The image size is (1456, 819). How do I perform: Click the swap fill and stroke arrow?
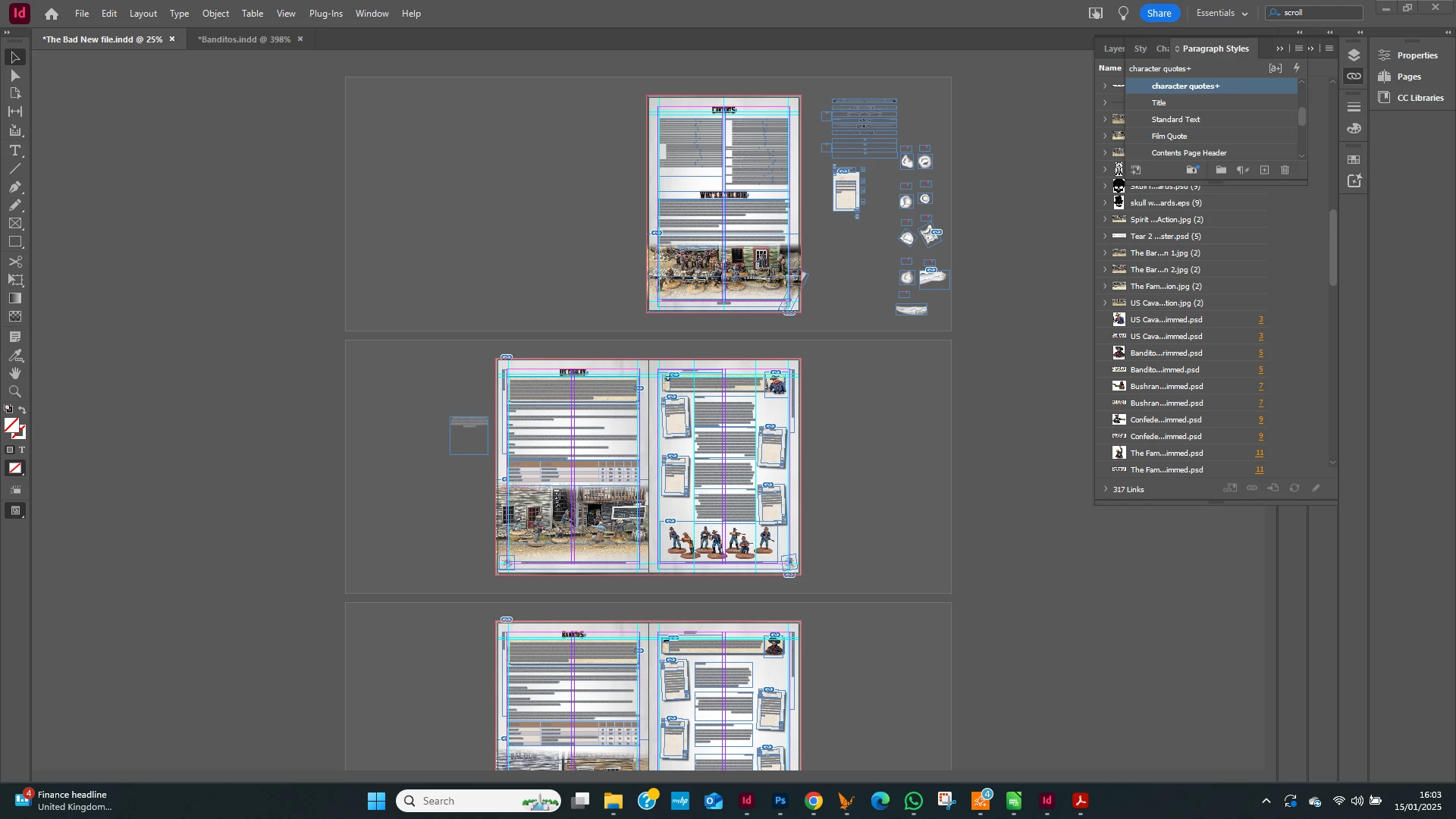[x=23, y=410]
